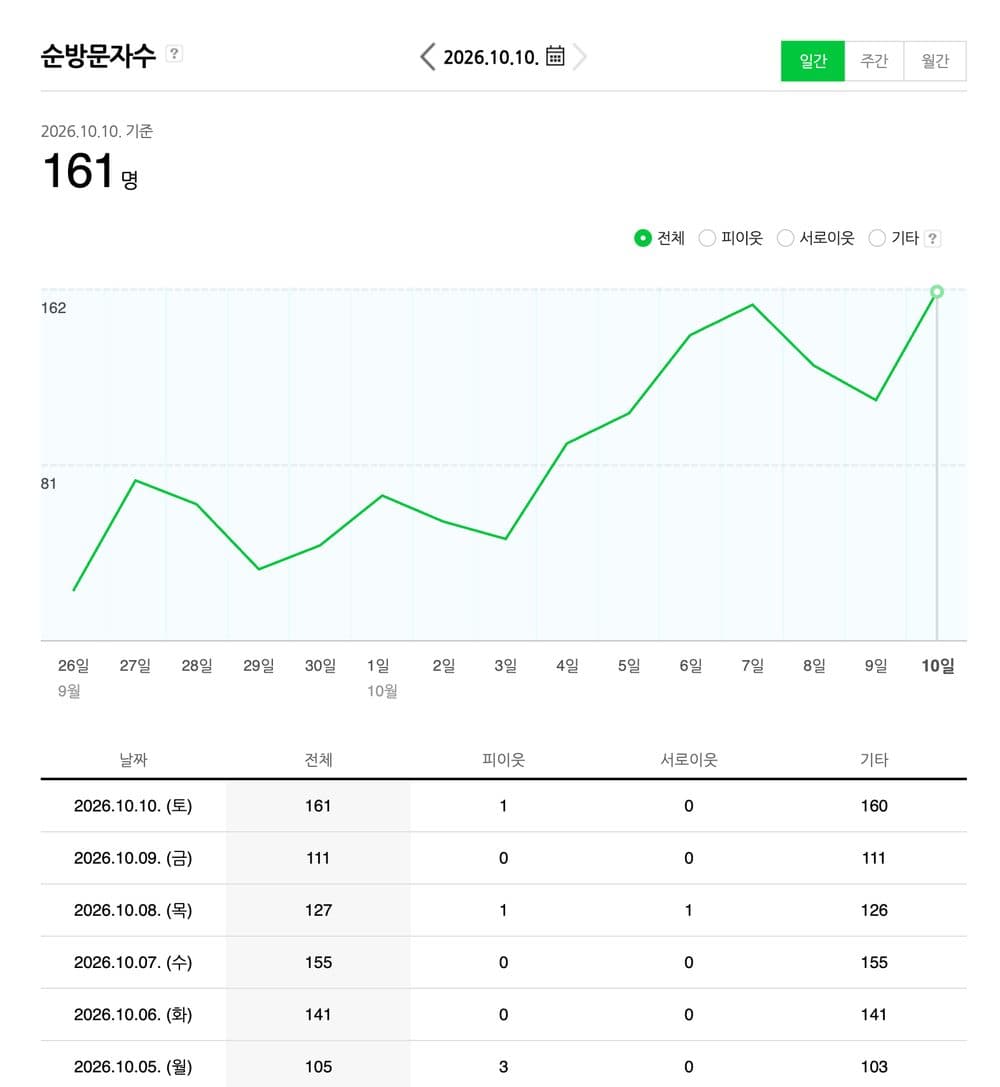Click the 피이웃 column header in table

point(504,760)
